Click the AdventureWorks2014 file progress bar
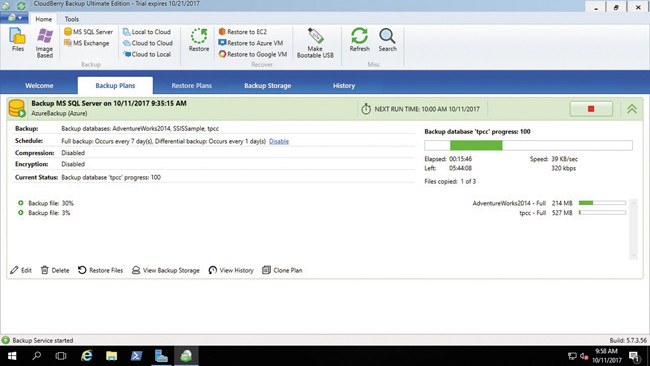650x366 pixels. 602,203
